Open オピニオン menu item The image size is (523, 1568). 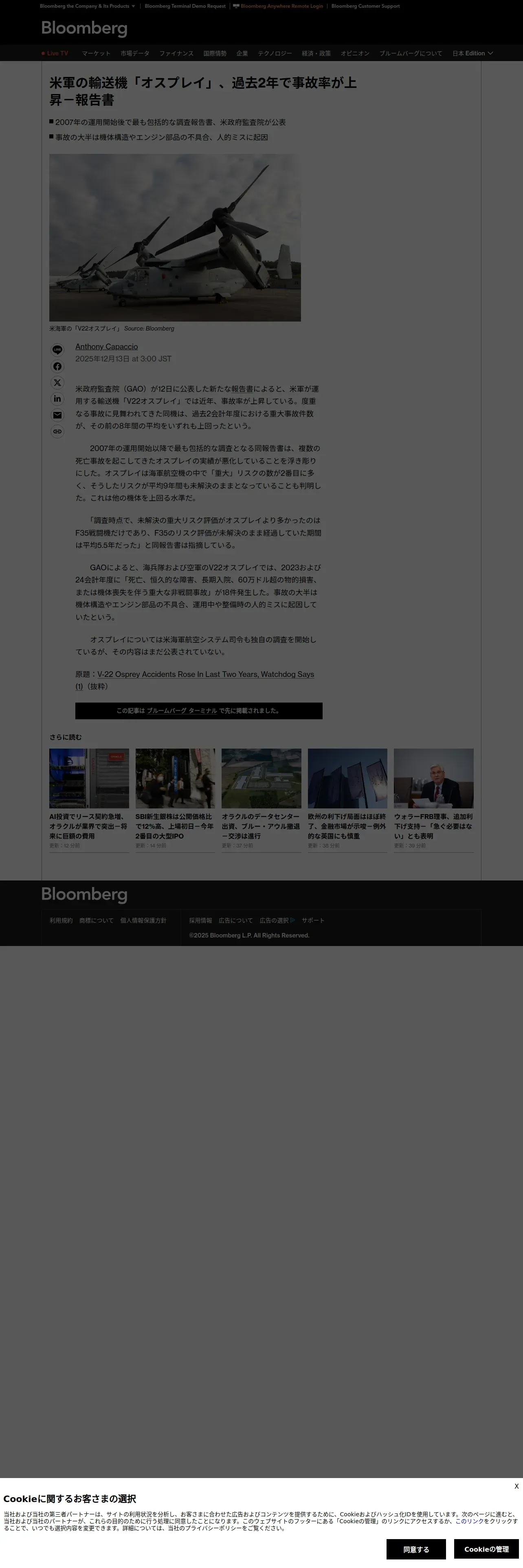pyautogui.click(x=355, y=54)
